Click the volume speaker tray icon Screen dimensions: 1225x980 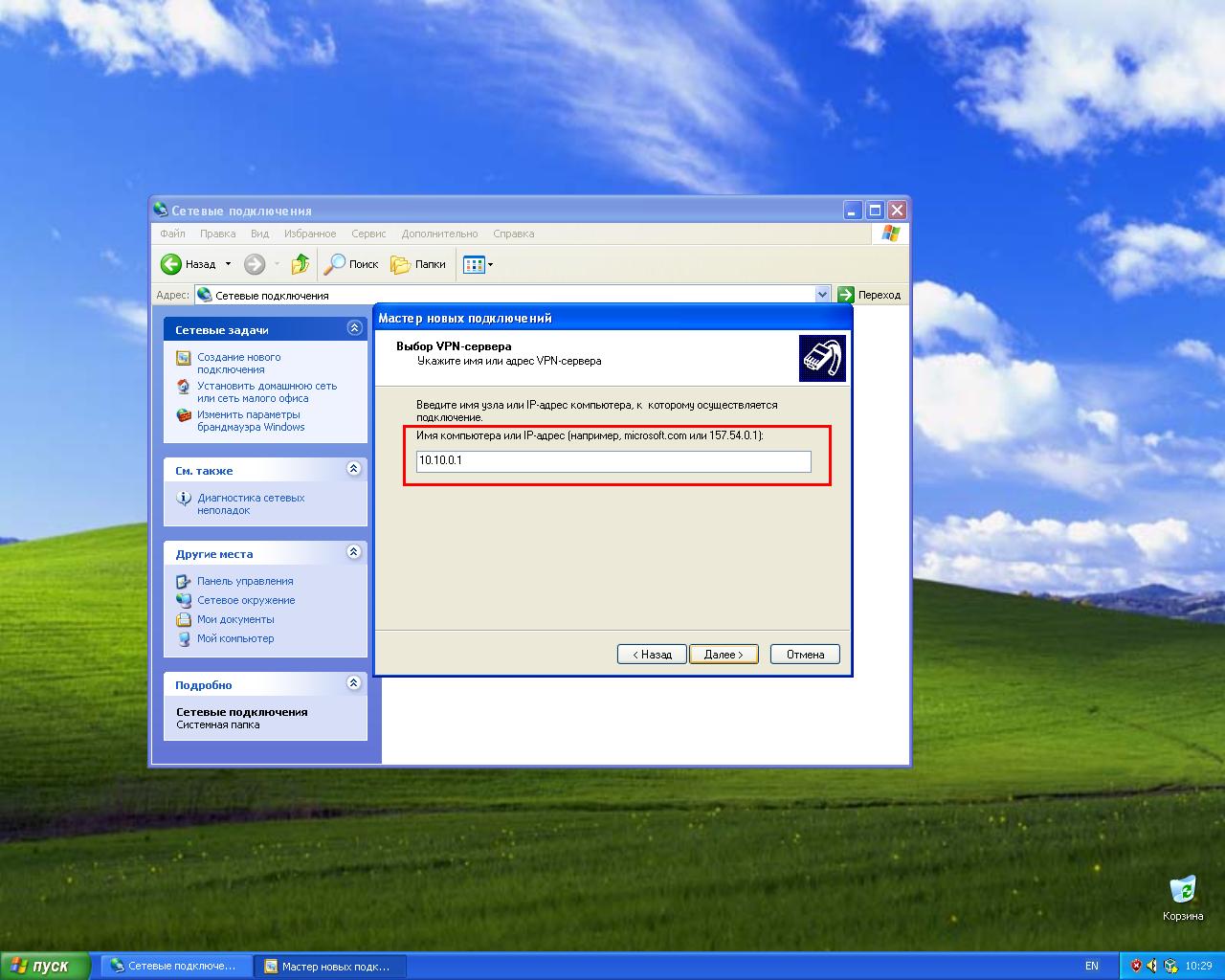click(x=1152, y=966)
